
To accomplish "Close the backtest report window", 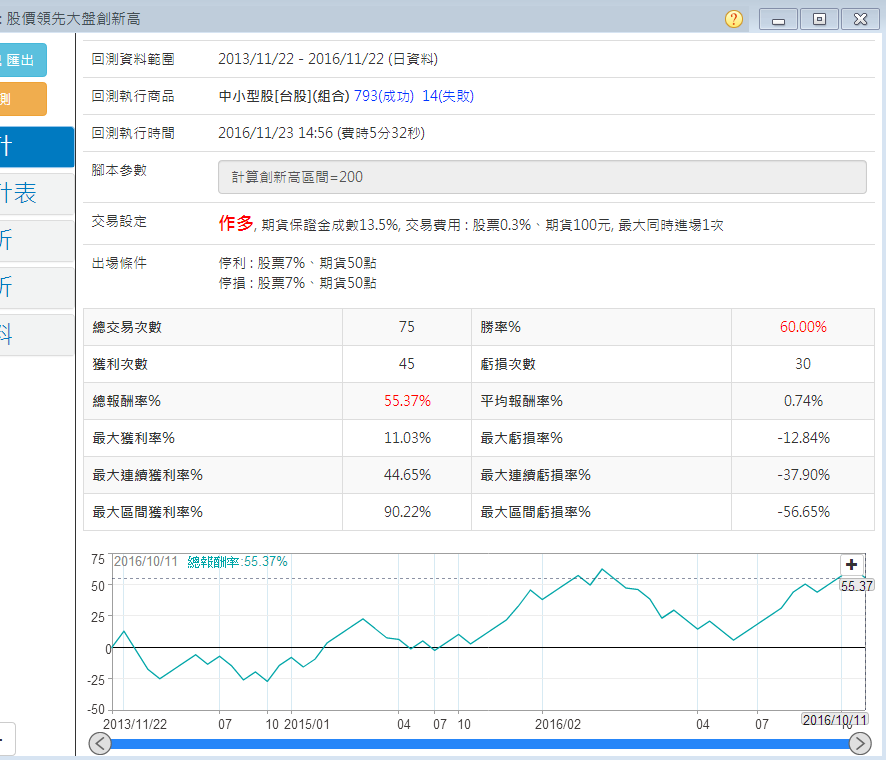I will coord(860,19).
